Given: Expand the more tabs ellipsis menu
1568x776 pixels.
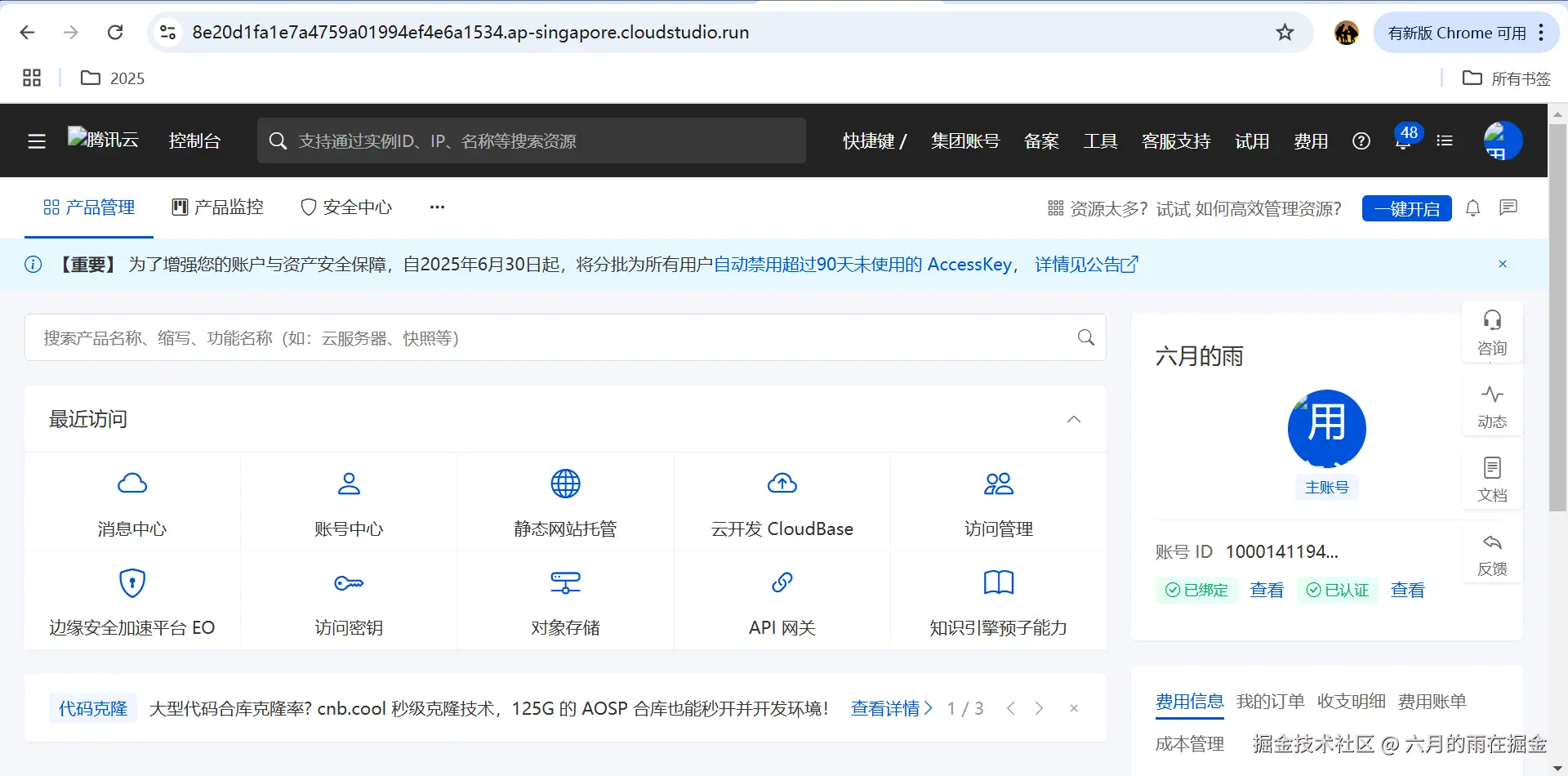Looking at the screenshot, I should pyautogui.click(x=437, y=207).
